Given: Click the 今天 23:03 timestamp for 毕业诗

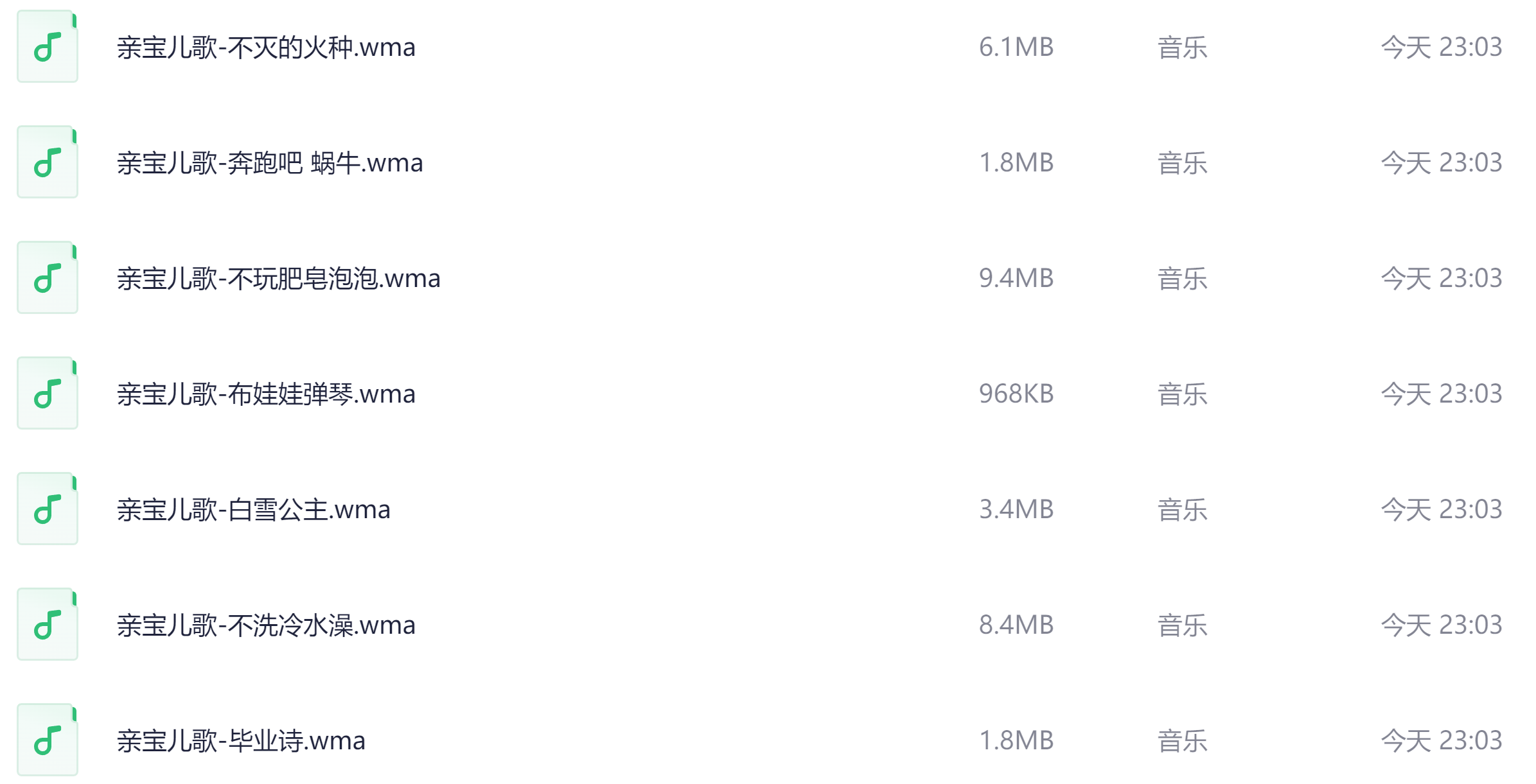Looking at the screenshot, I should (x=1441, y=741).
